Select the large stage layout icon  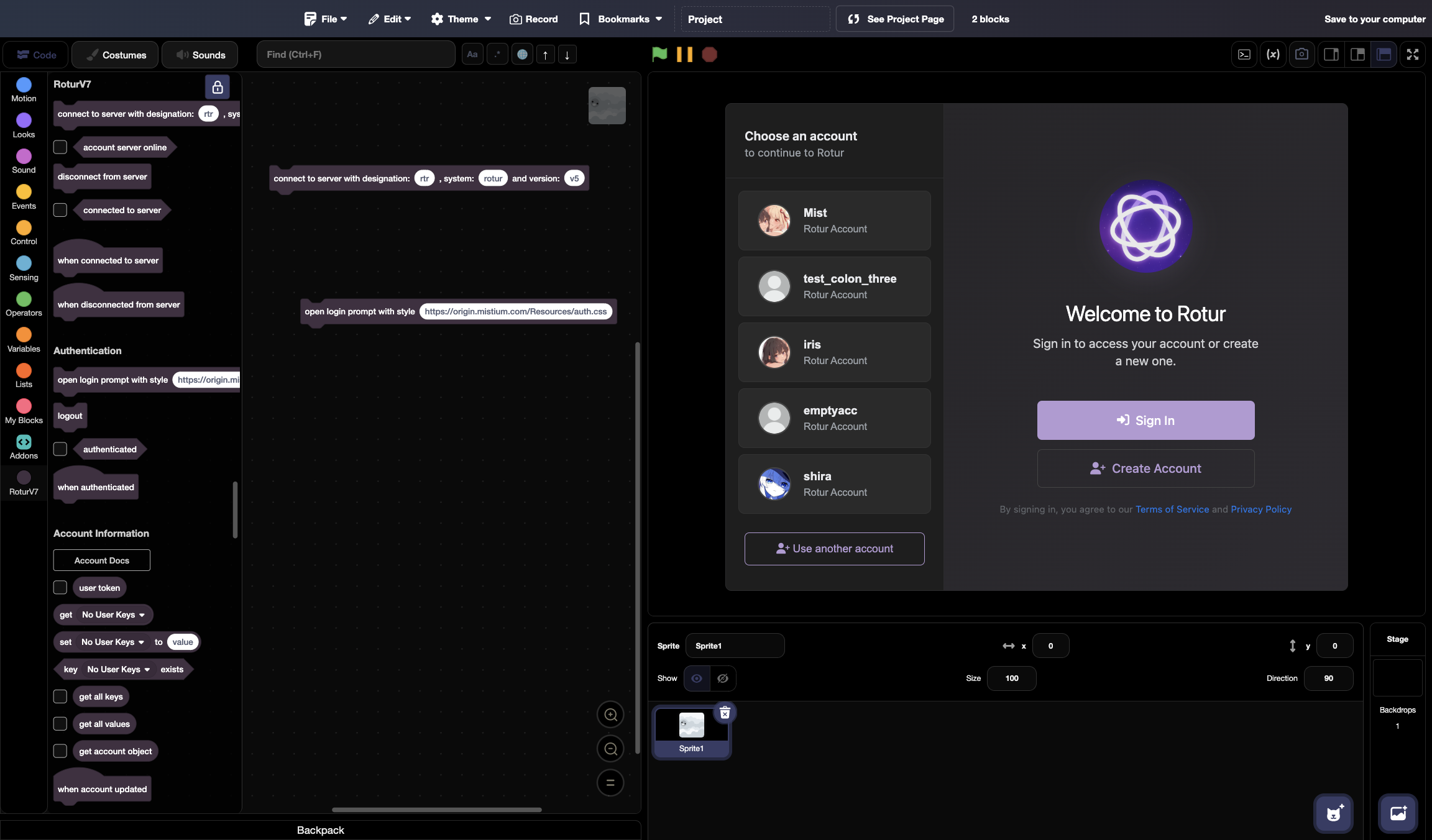[1384, 55]
